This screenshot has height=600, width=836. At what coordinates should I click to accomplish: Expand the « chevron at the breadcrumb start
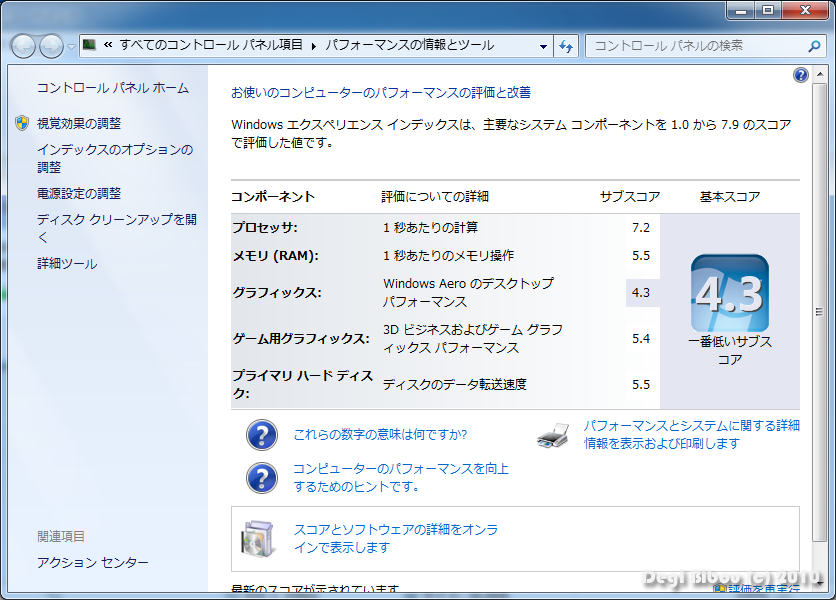tap(107, 46)
